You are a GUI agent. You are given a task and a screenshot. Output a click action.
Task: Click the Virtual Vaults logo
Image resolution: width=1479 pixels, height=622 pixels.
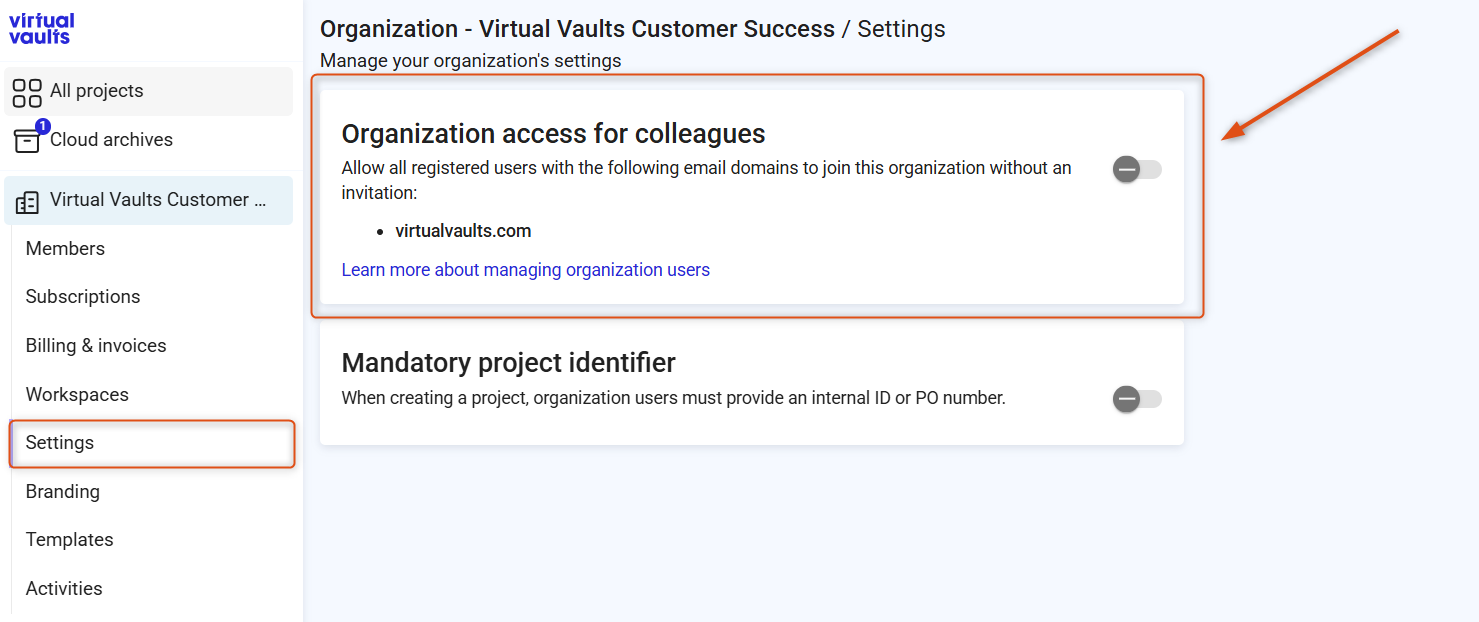tap(42, 28)
